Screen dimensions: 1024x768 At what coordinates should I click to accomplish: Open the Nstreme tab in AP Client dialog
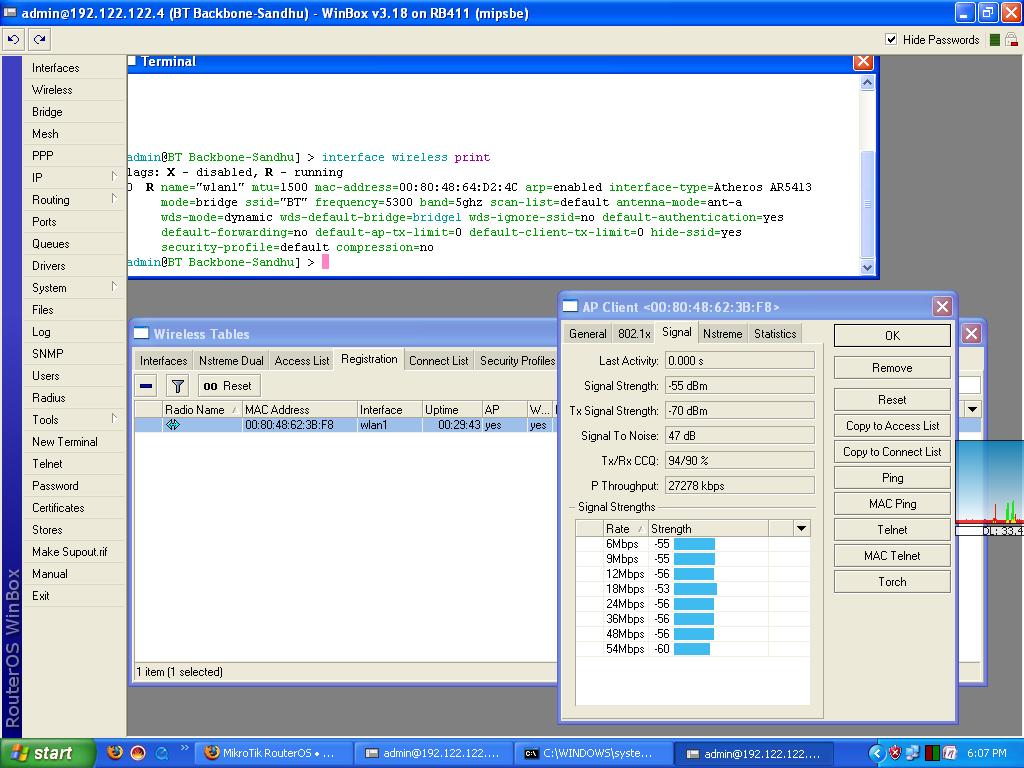(x=722, y=334)
